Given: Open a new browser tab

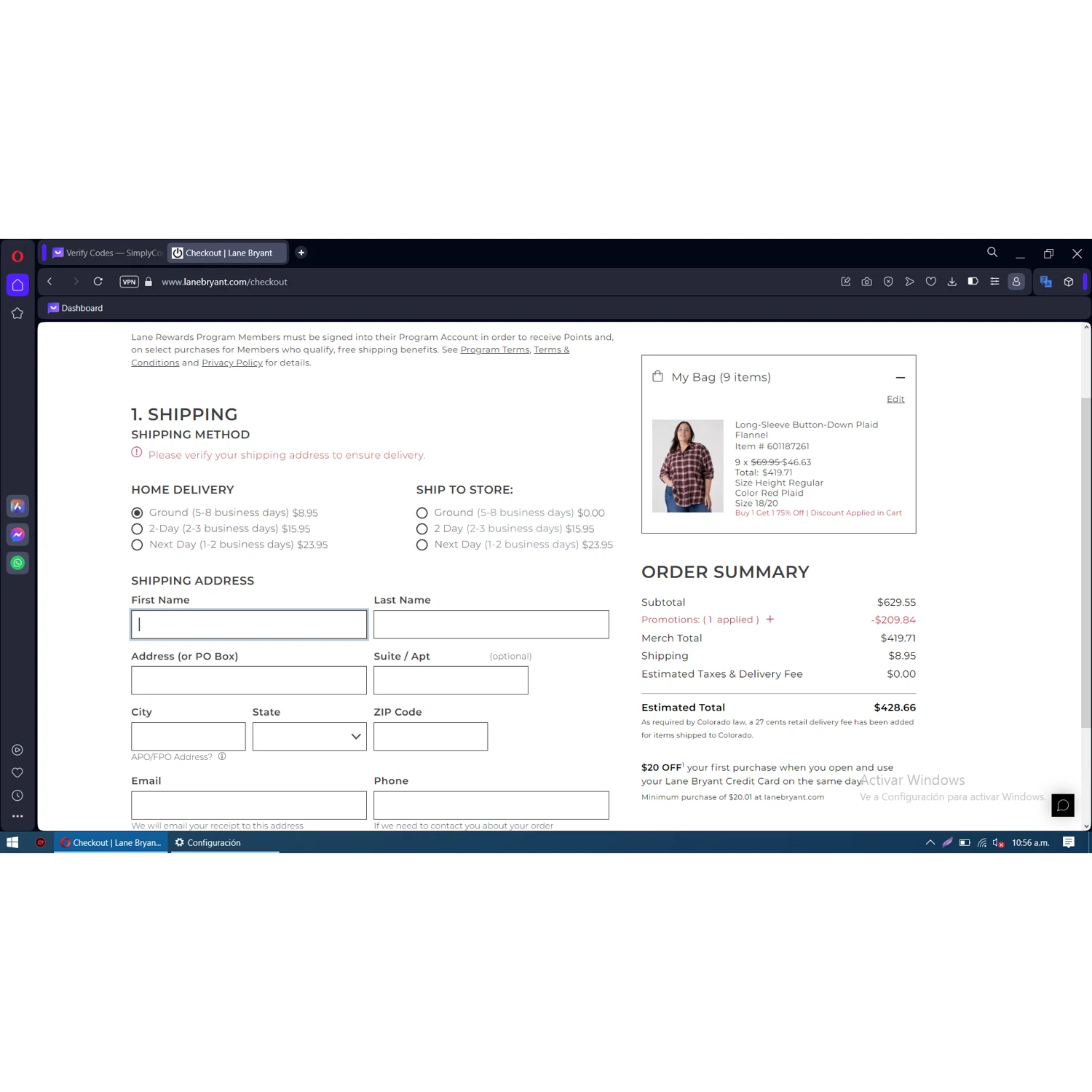Looking at the screenshot, I should 301,253.
